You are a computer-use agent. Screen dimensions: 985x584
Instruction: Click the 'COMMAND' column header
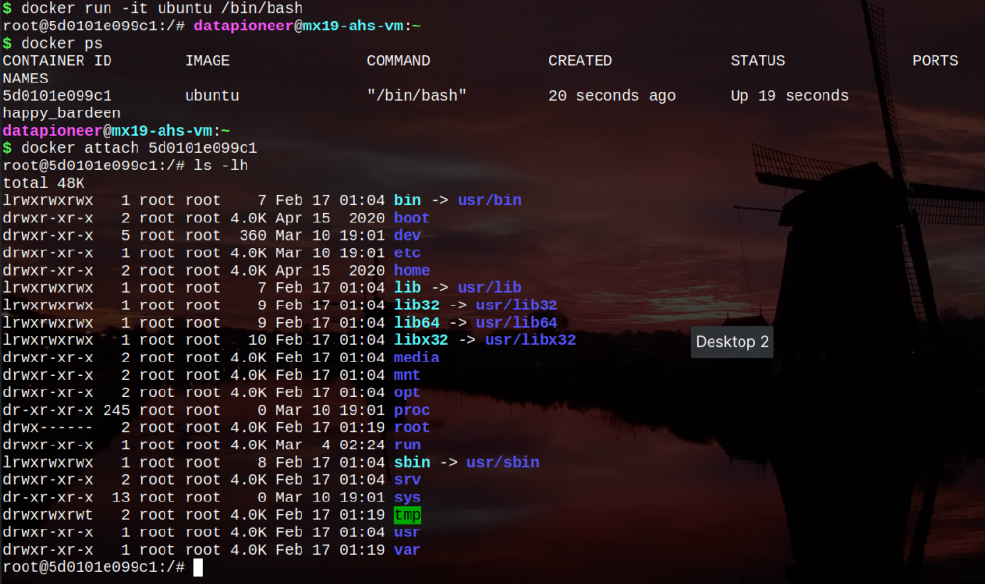[398, 61]
